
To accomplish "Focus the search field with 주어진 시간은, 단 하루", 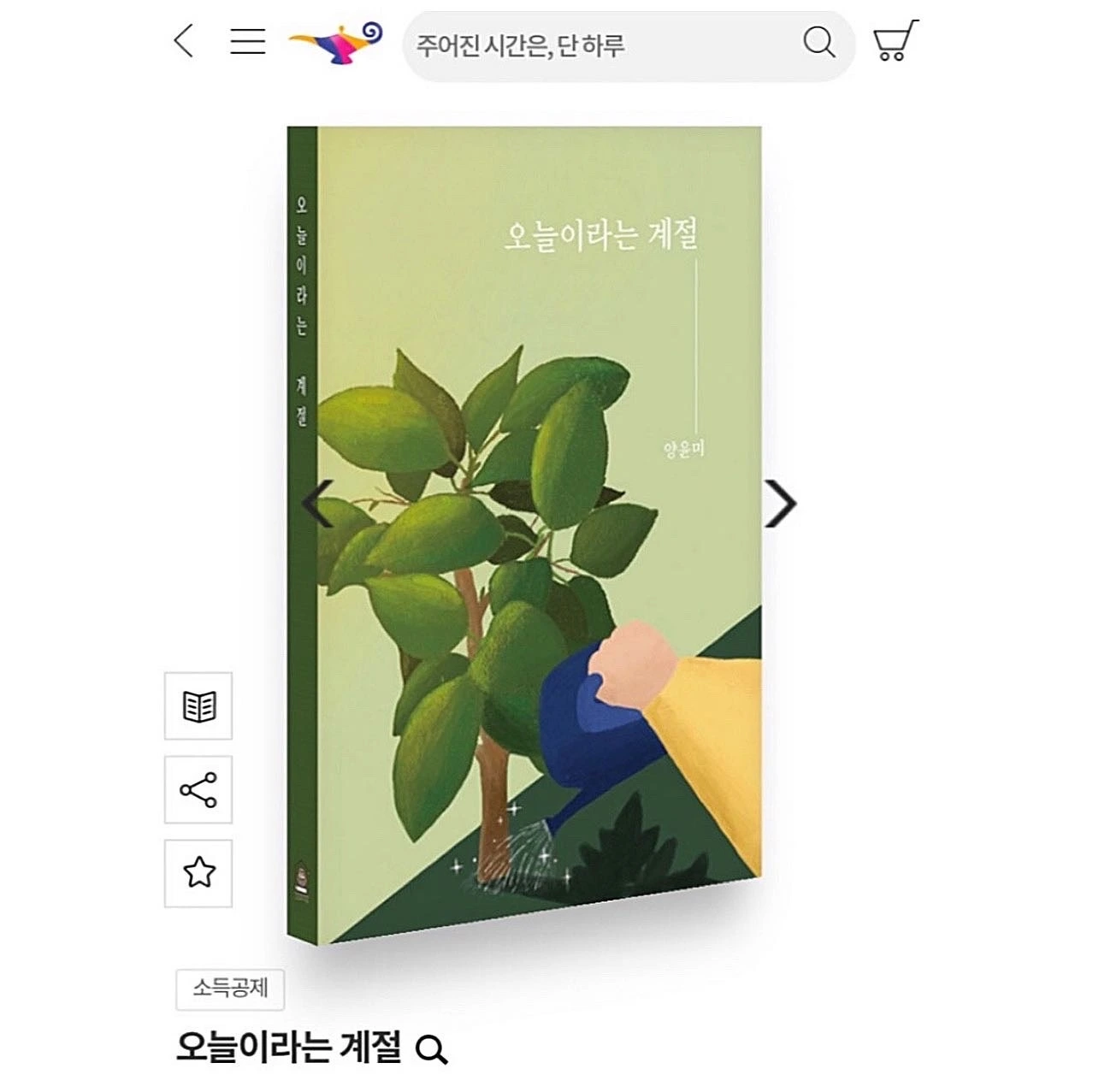I will [x=599, y=44].
